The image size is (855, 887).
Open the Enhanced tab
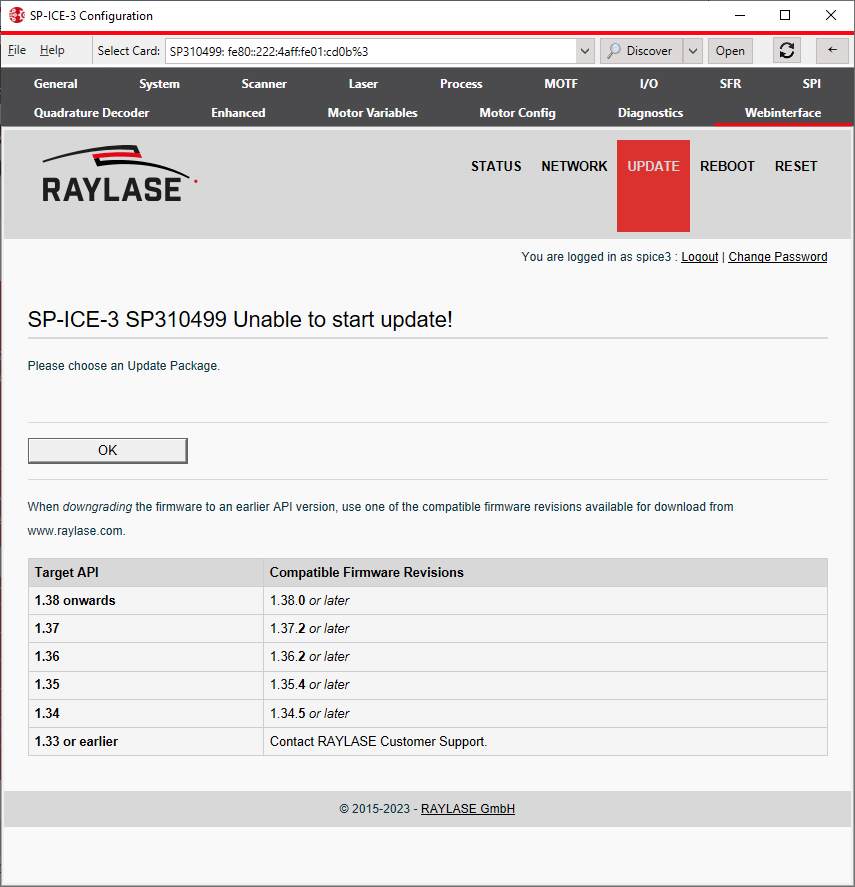[238, 113]
